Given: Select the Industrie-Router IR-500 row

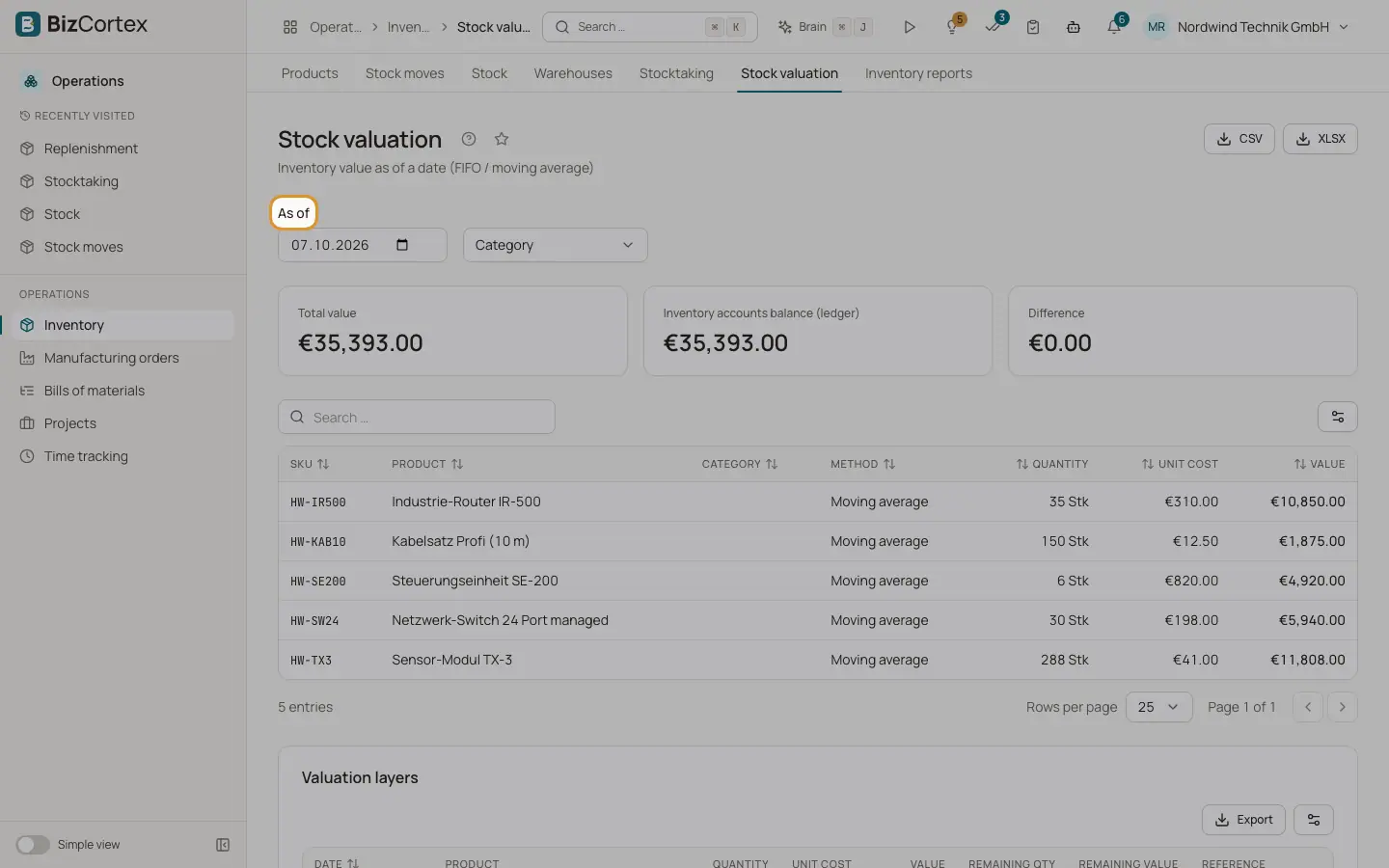Looking at the screenshot, I should click(x=817, y=502).
